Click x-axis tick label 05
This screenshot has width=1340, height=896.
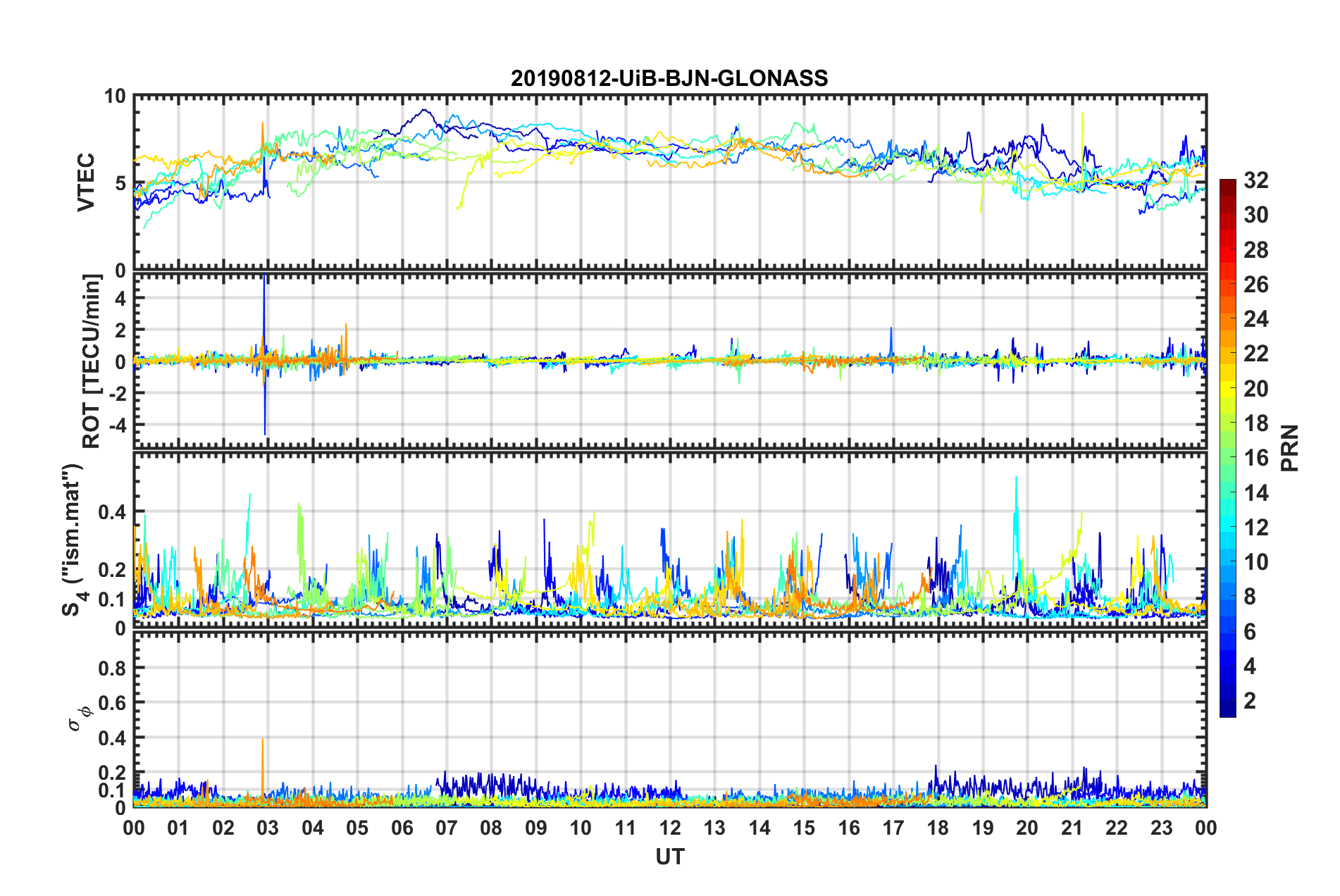(x=357, y=828)
